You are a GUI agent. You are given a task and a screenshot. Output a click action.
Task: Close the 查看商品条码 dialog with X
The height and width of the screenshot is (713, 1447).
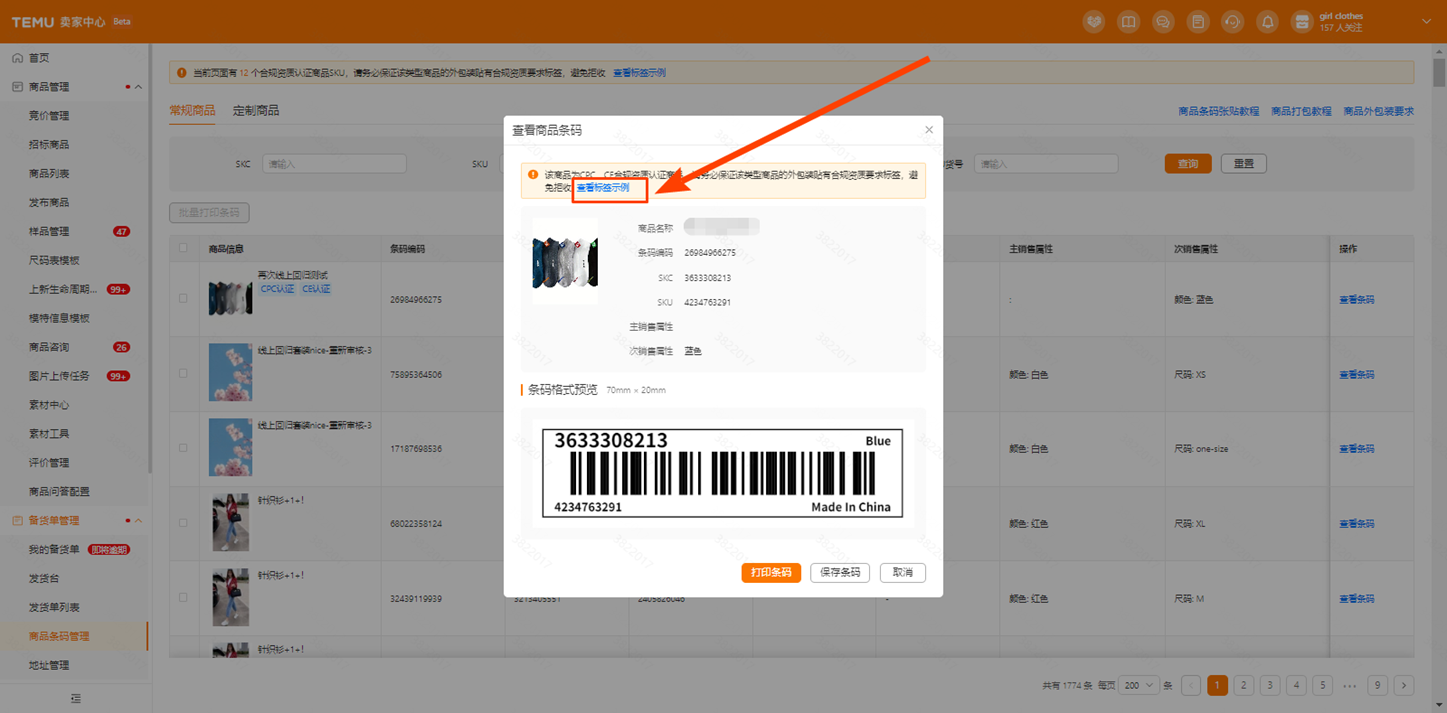click(929, 130)
